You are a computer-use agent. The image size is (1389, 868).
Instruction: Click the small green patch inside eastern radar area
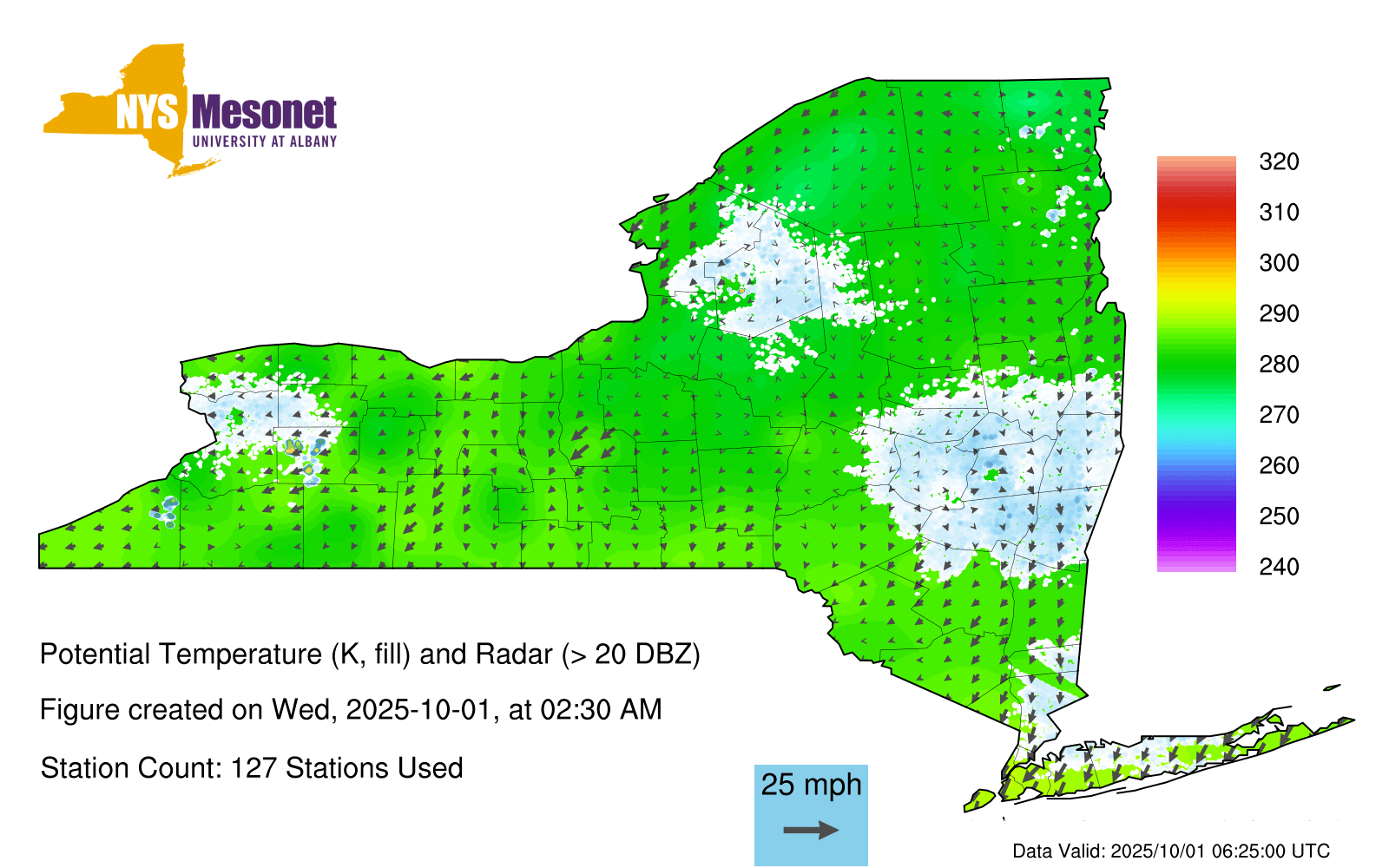tap(991, 475)
